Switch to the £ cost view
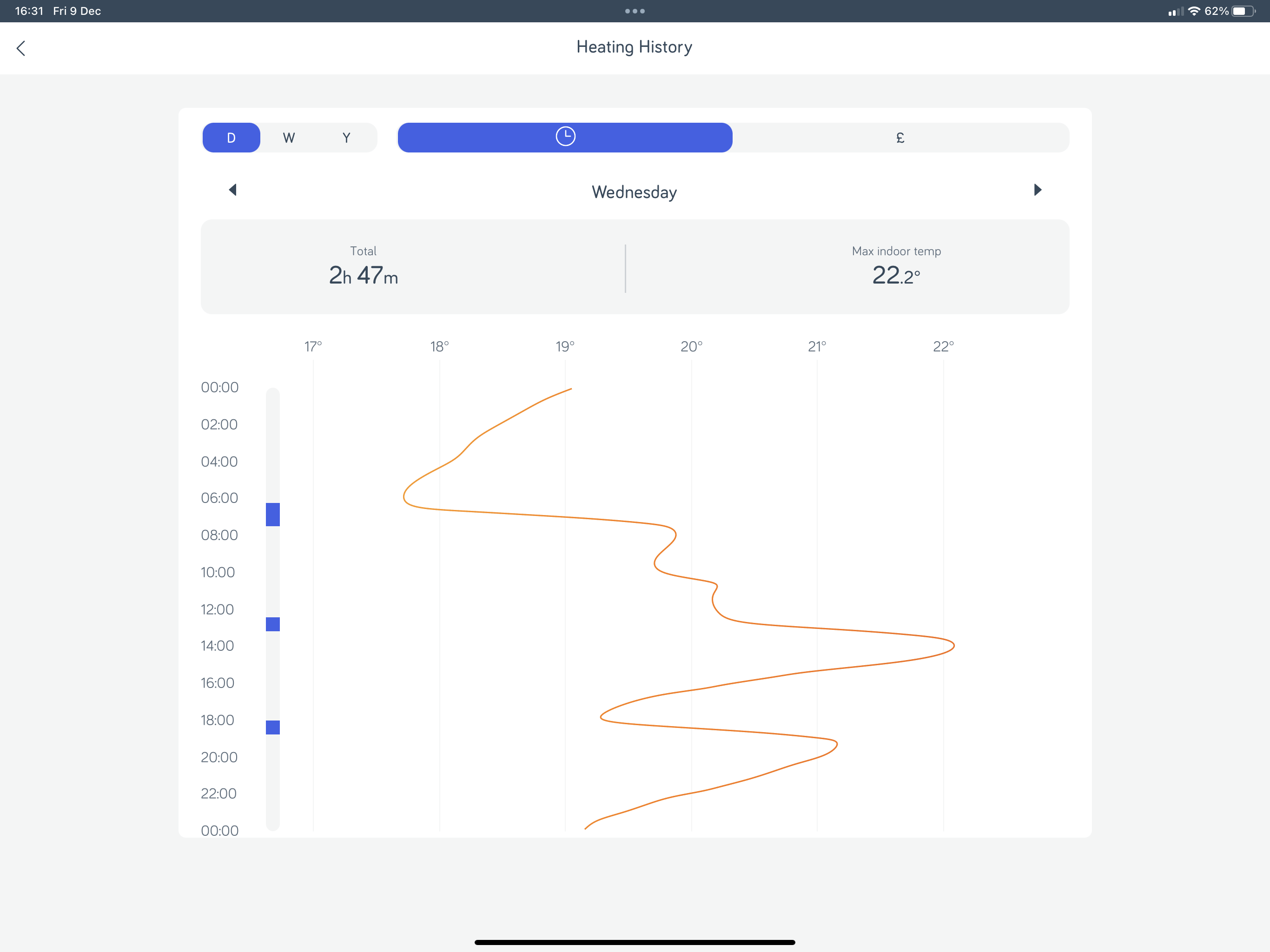 (900, 138)
